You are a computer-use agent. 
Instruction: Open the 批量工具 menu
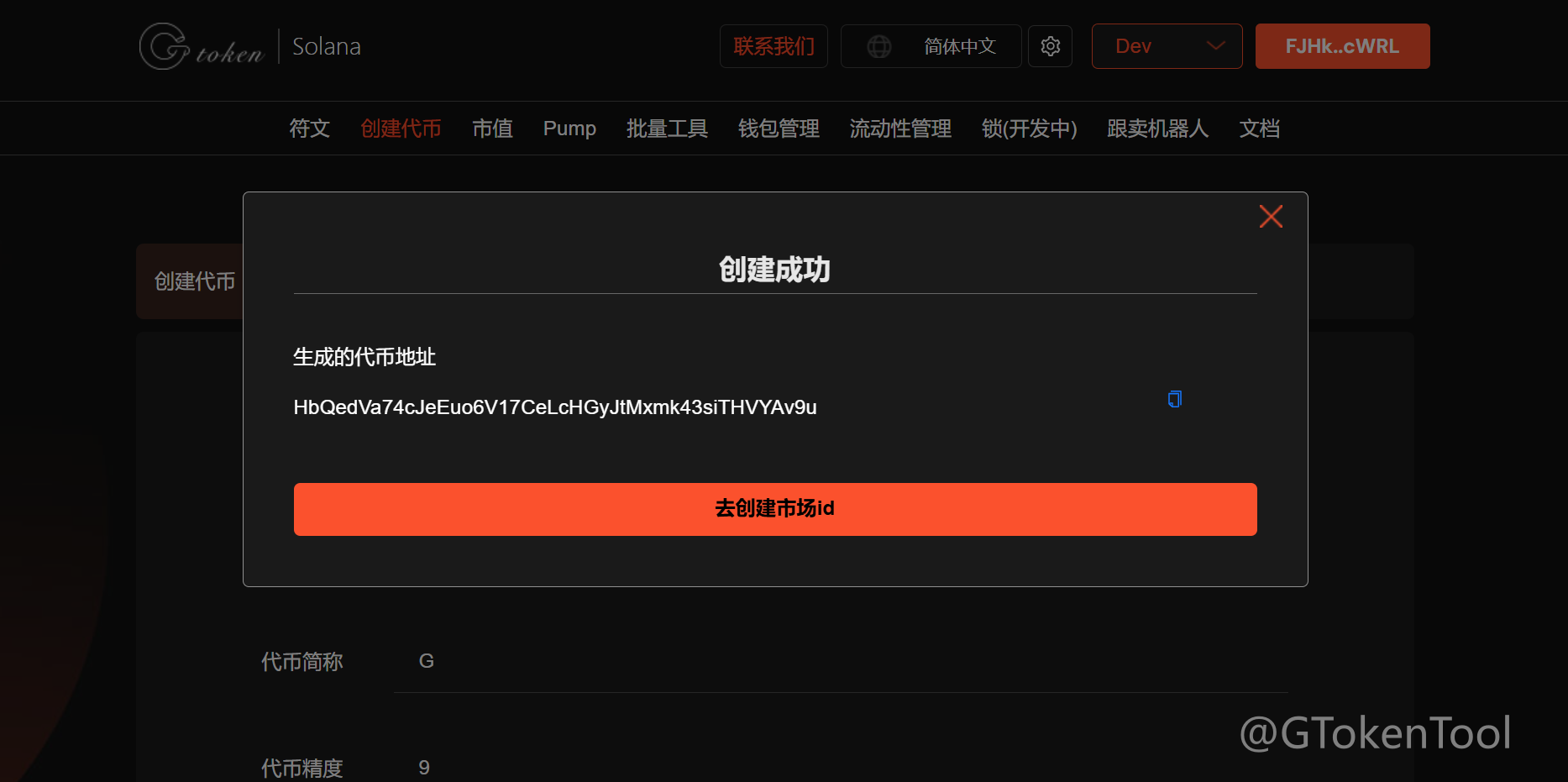(x=667, y=129)
